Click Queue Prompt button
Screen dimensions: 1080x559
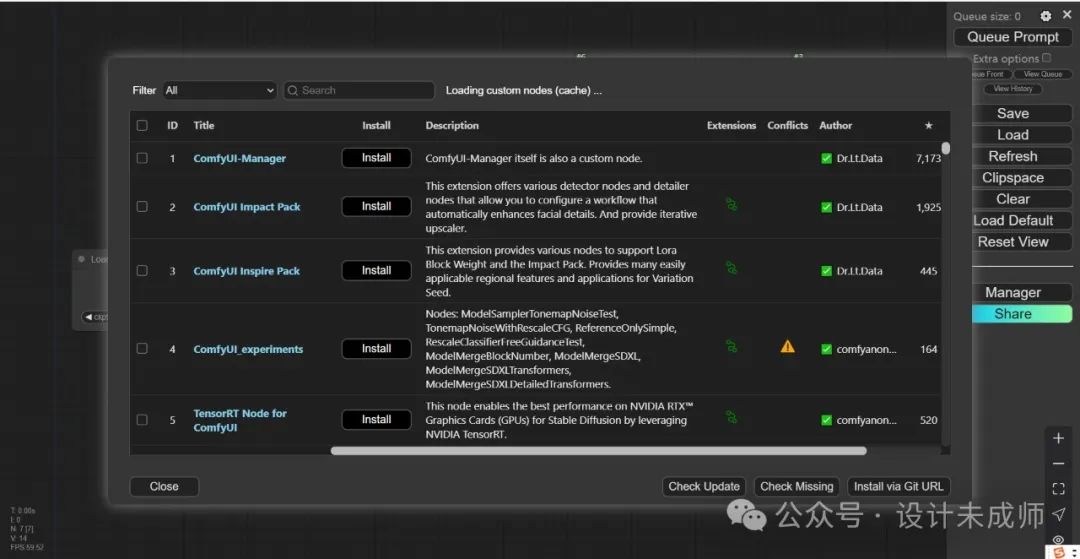pos(1013,37)
